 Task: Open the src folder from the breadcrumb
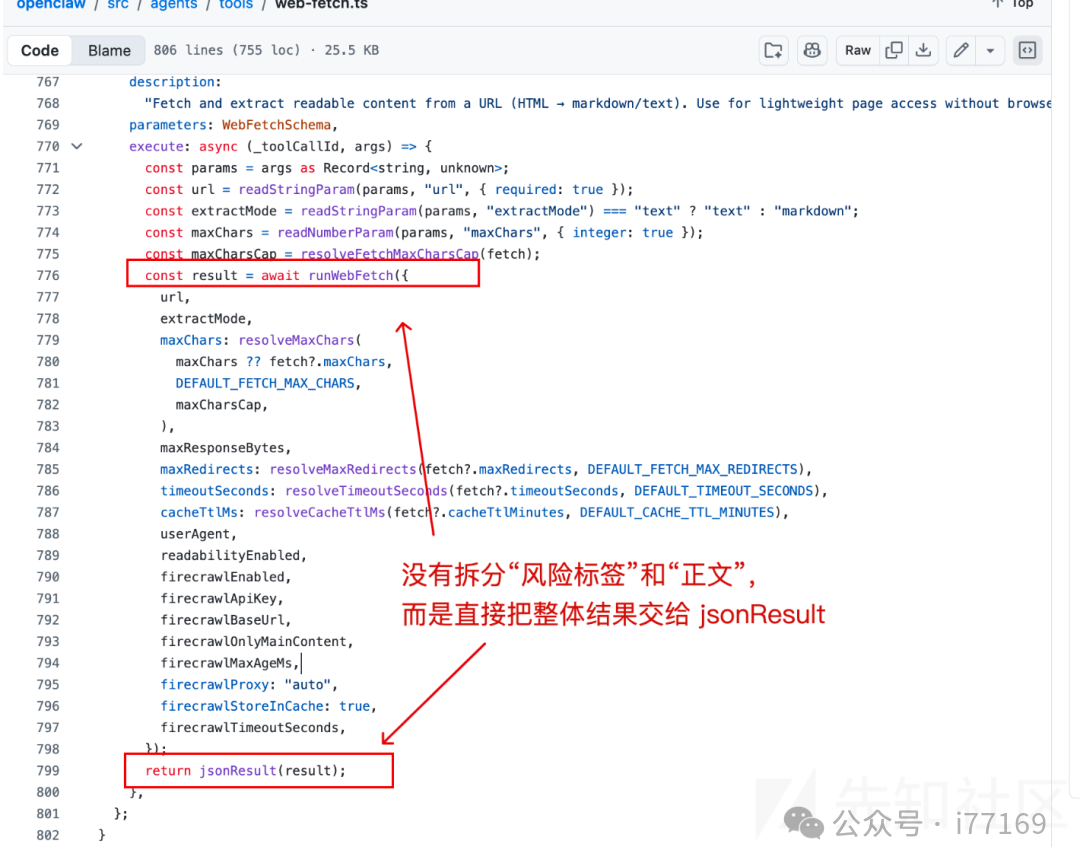tap(117, 5)
